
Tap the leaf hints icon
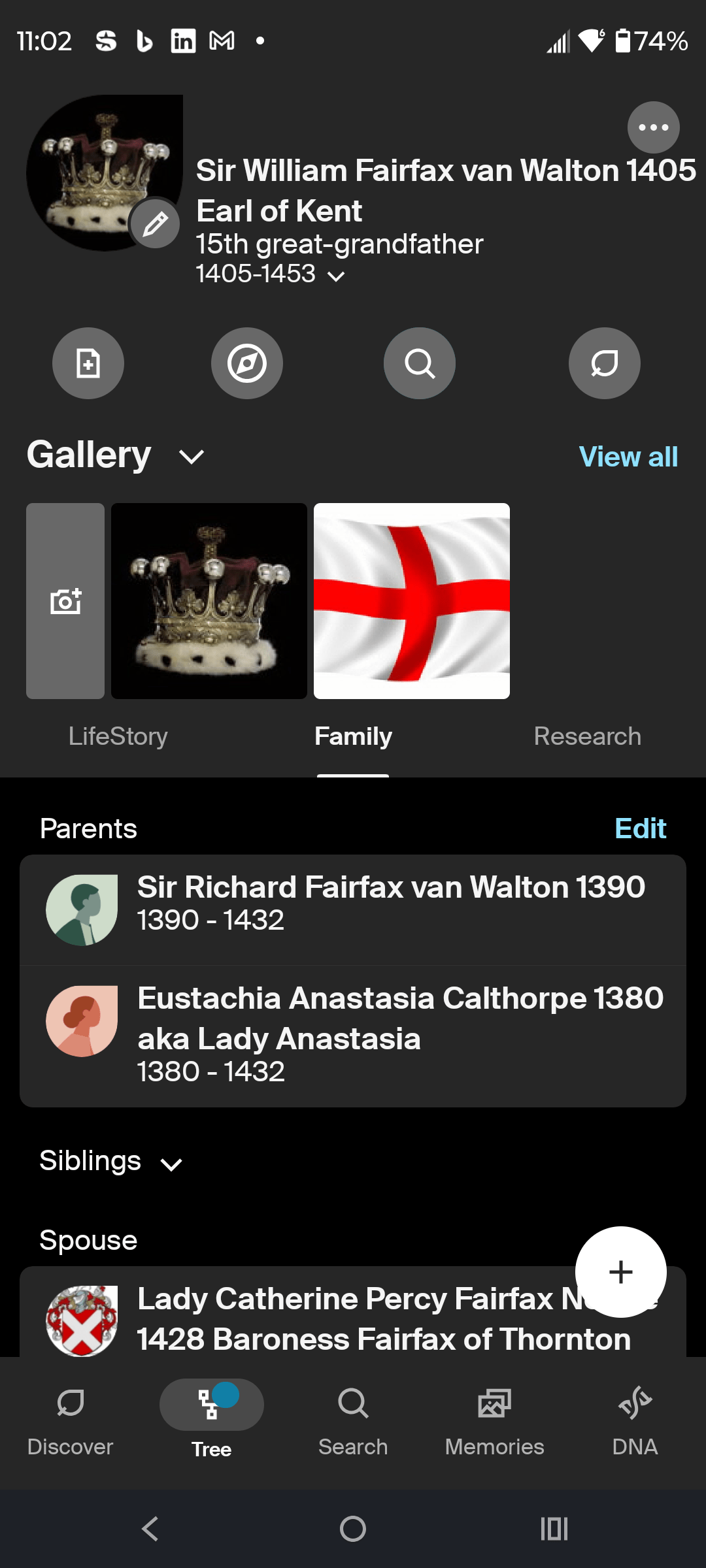605,363
